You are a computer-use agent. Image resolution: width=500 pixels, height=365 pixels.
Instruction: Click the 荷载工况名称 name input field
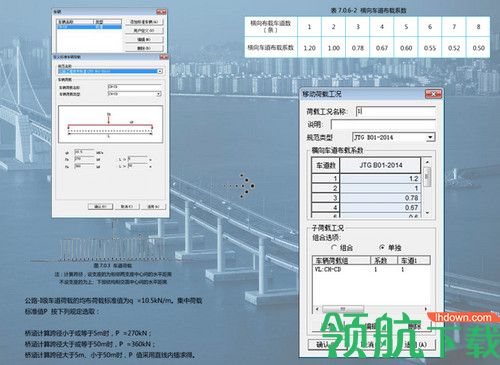pos(396,111)
